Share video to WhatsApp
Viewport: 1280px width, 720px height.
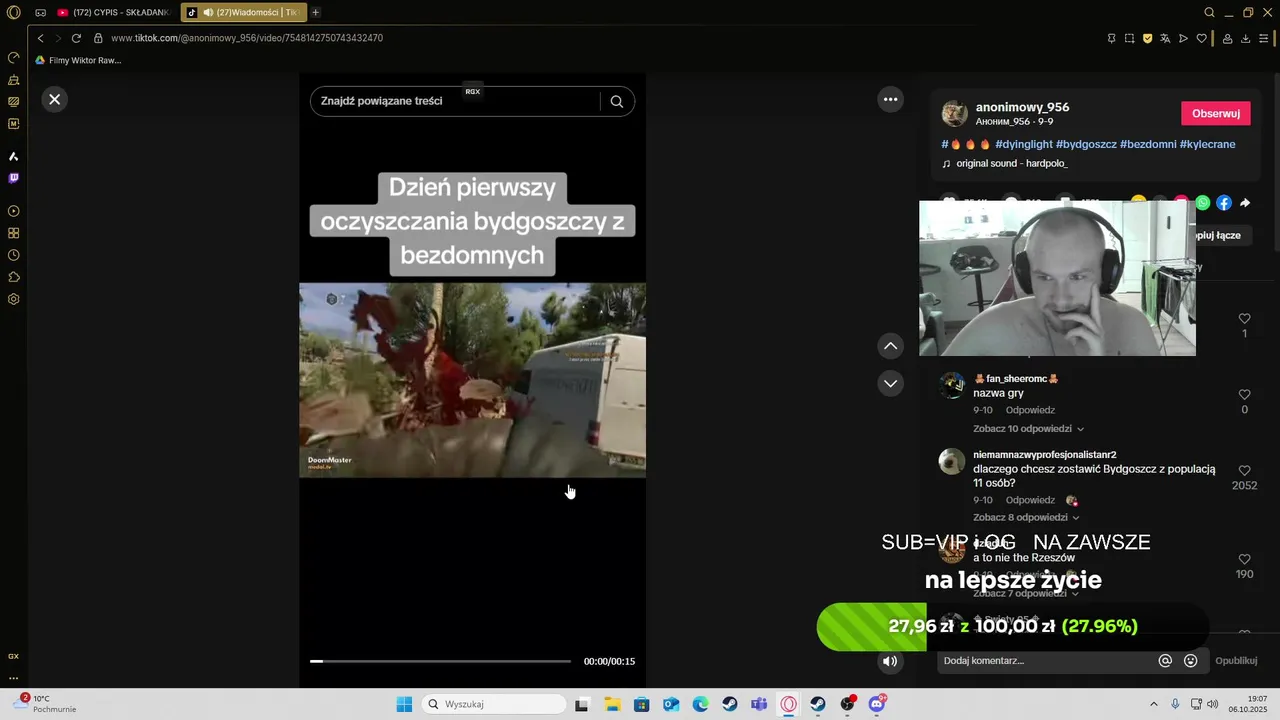click(1203, 203)
